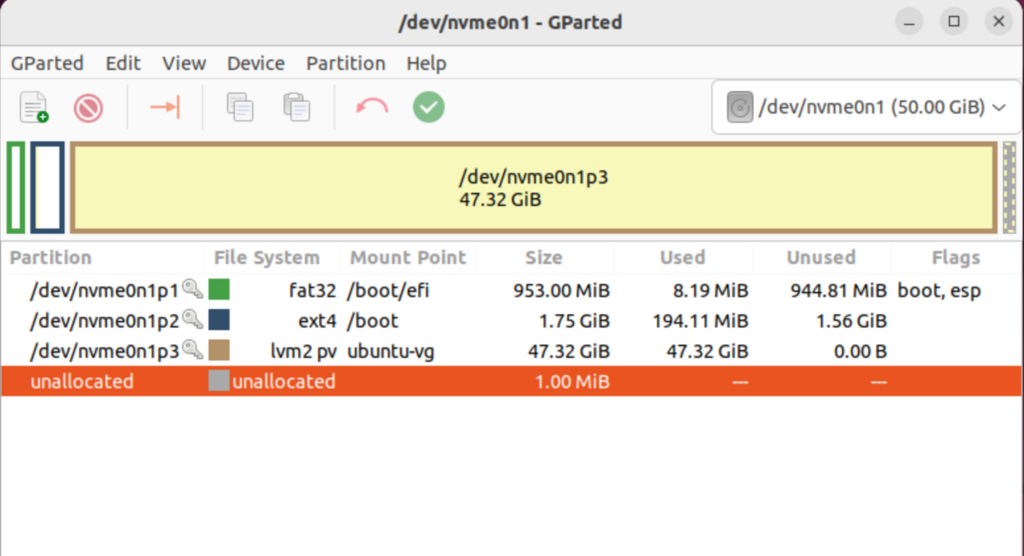Viewport: 1024px width, 556px height.
Task: Click the Delete partition toolbar icon
Action: pos(88,107)
